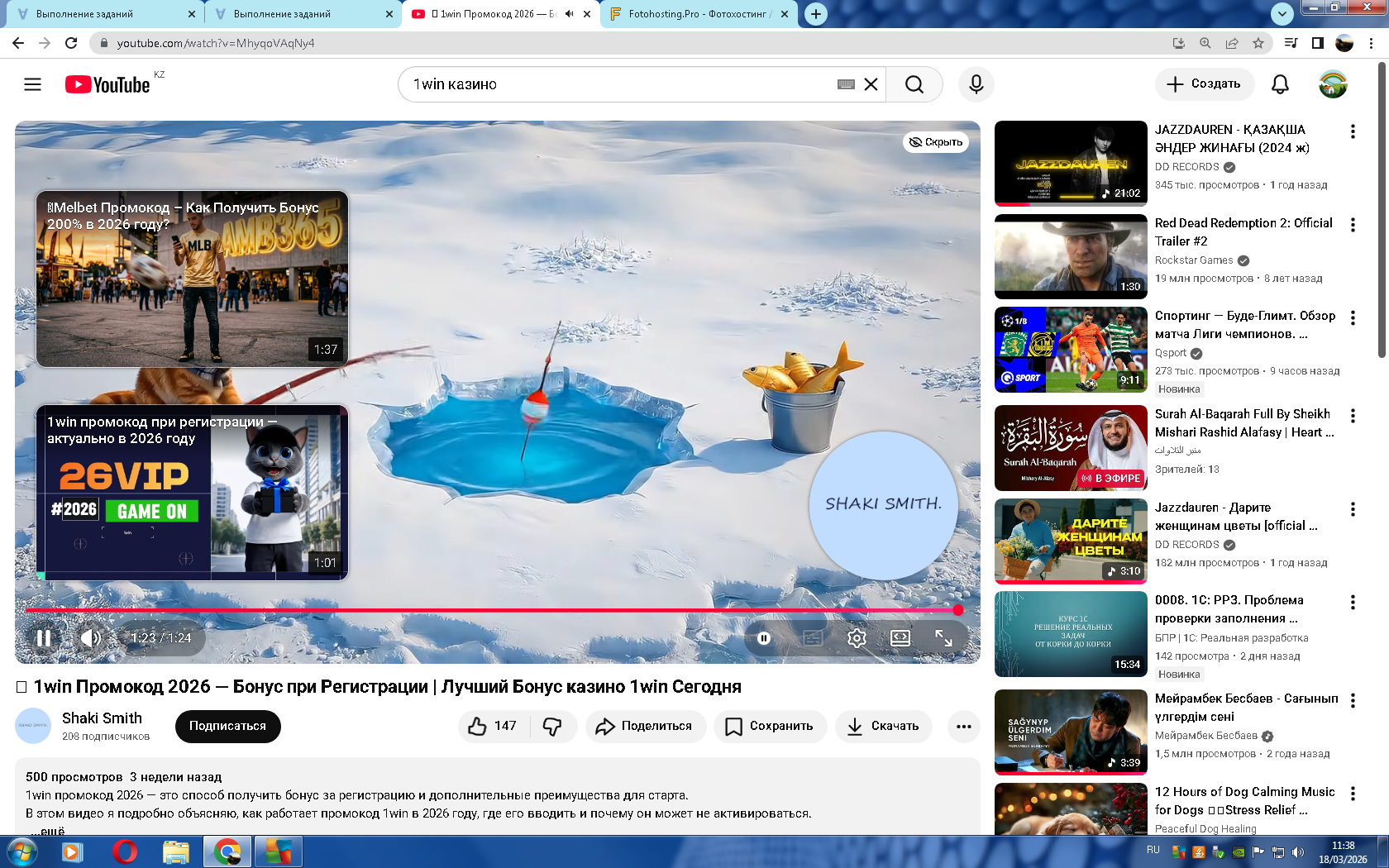
Task: Enter fullscreen video mode
Action: 943,638
